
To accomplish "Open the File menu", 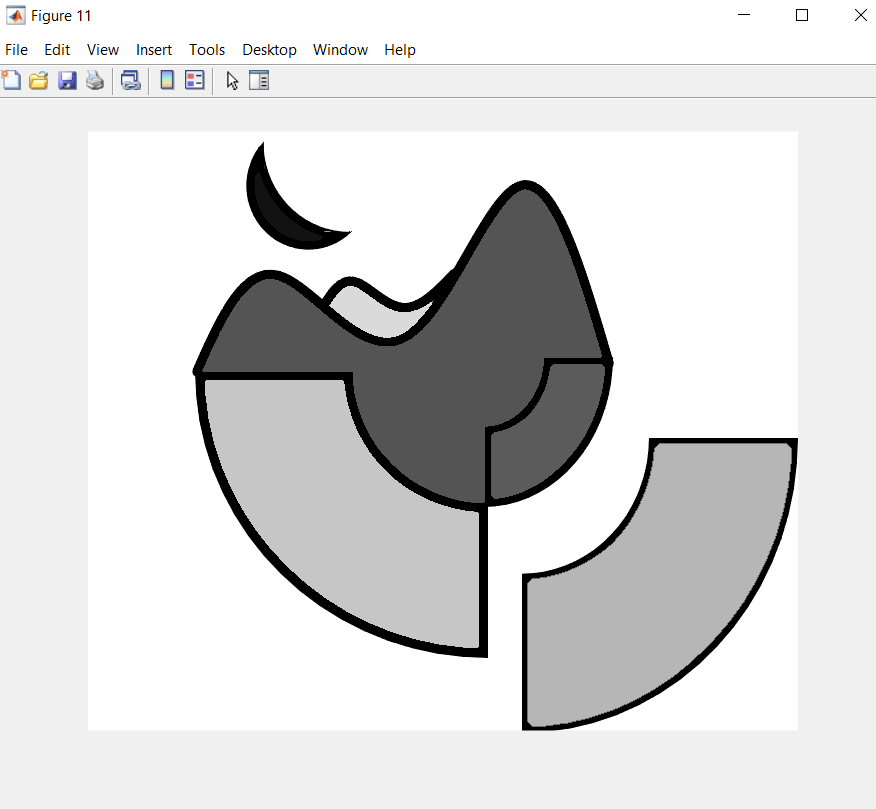I will [x=16, y=49].
